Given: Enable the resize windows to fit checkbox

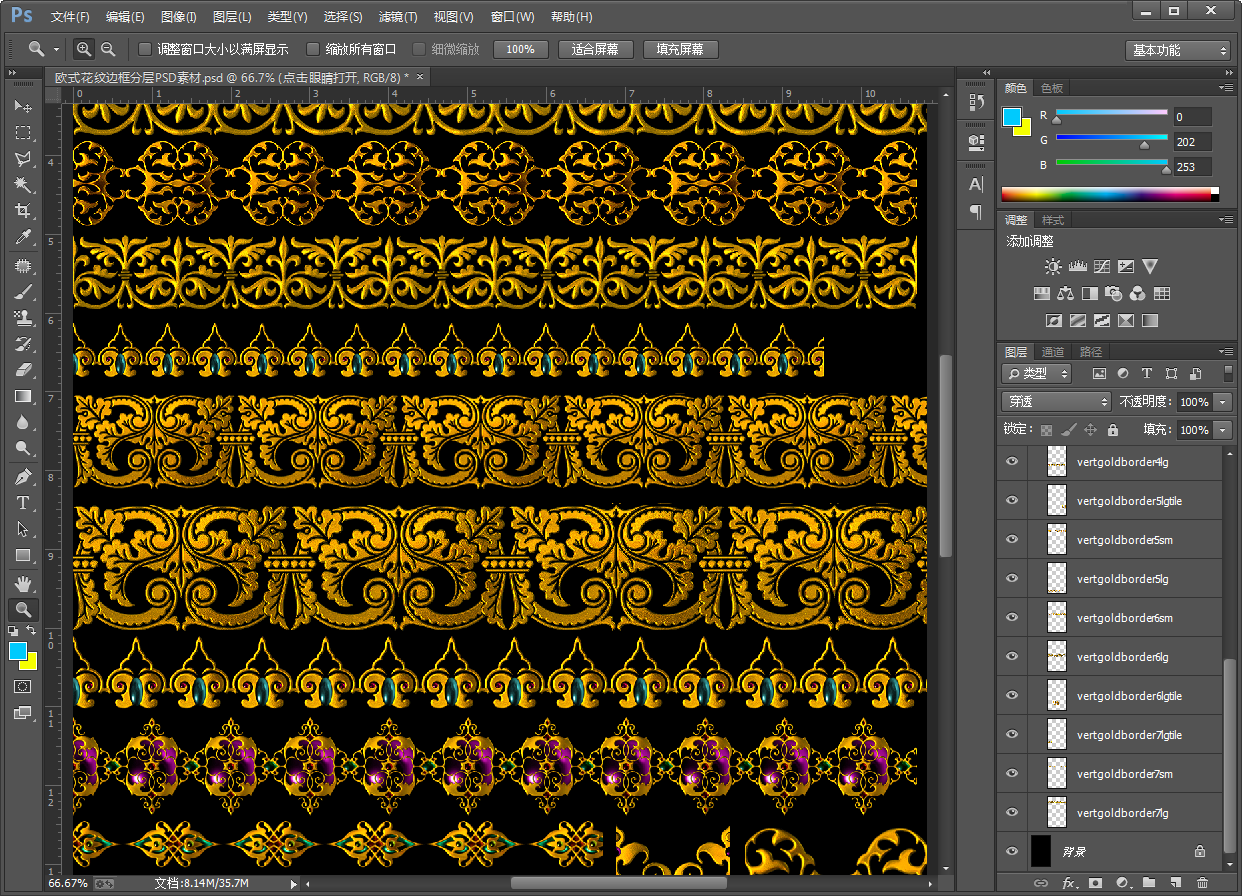Looking at the screenshot, I should tap(145, 49).
